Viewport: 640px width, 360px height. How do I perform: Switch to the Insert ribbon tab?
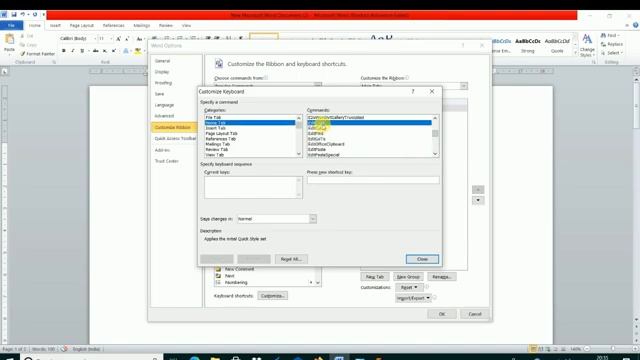[x=56, y=25]
